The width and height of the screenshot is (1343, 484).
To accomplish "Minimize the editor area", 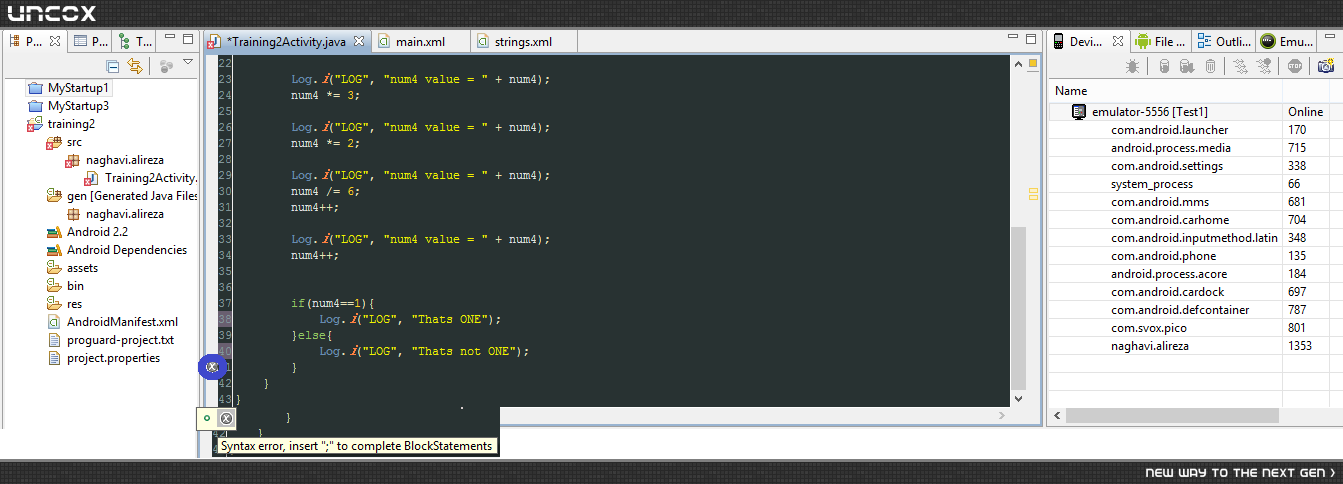I will pyautogui.click(x=1013, y=38).
